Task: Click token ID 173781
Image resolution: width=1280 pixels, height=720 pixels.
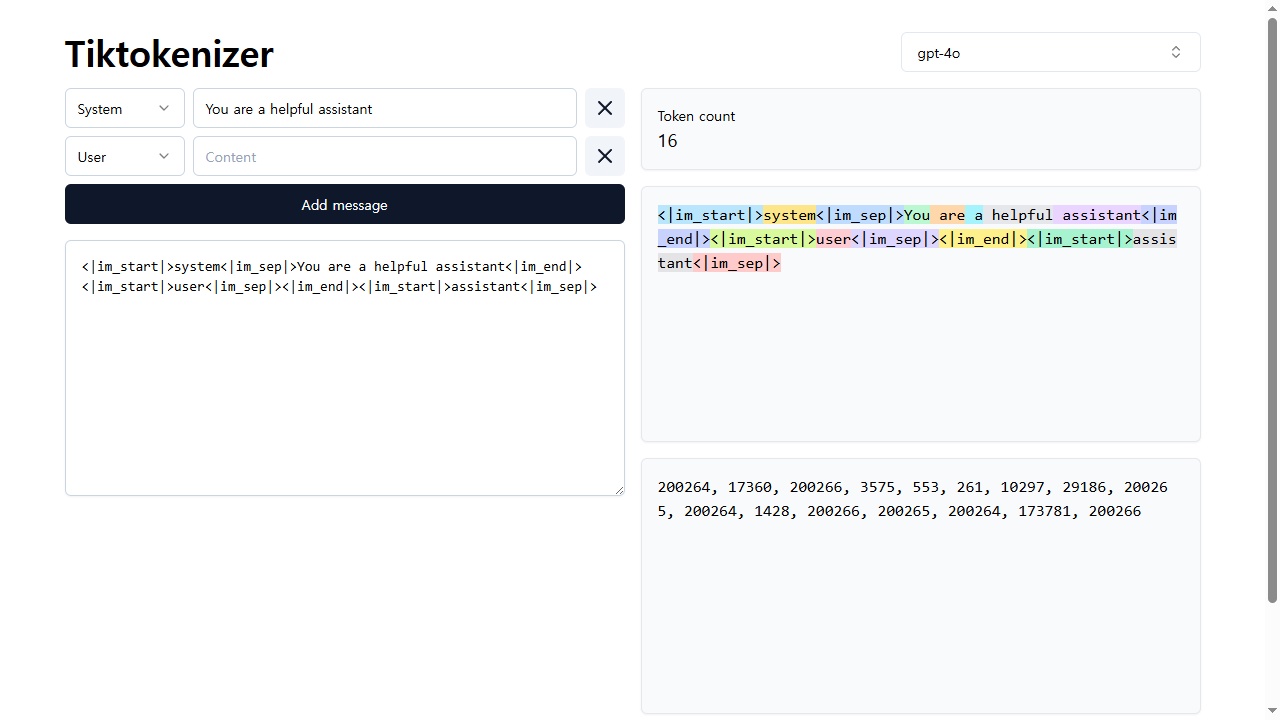Action: [x=1044, y=511]
